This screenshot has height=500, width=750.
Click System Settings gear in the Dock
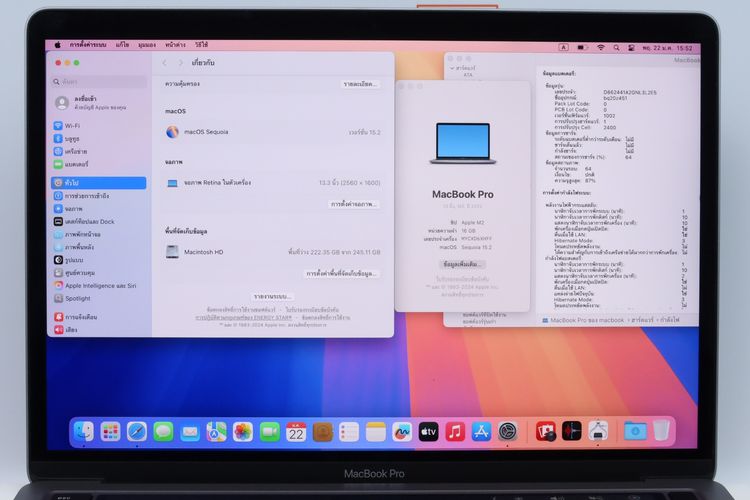[507, 432]
